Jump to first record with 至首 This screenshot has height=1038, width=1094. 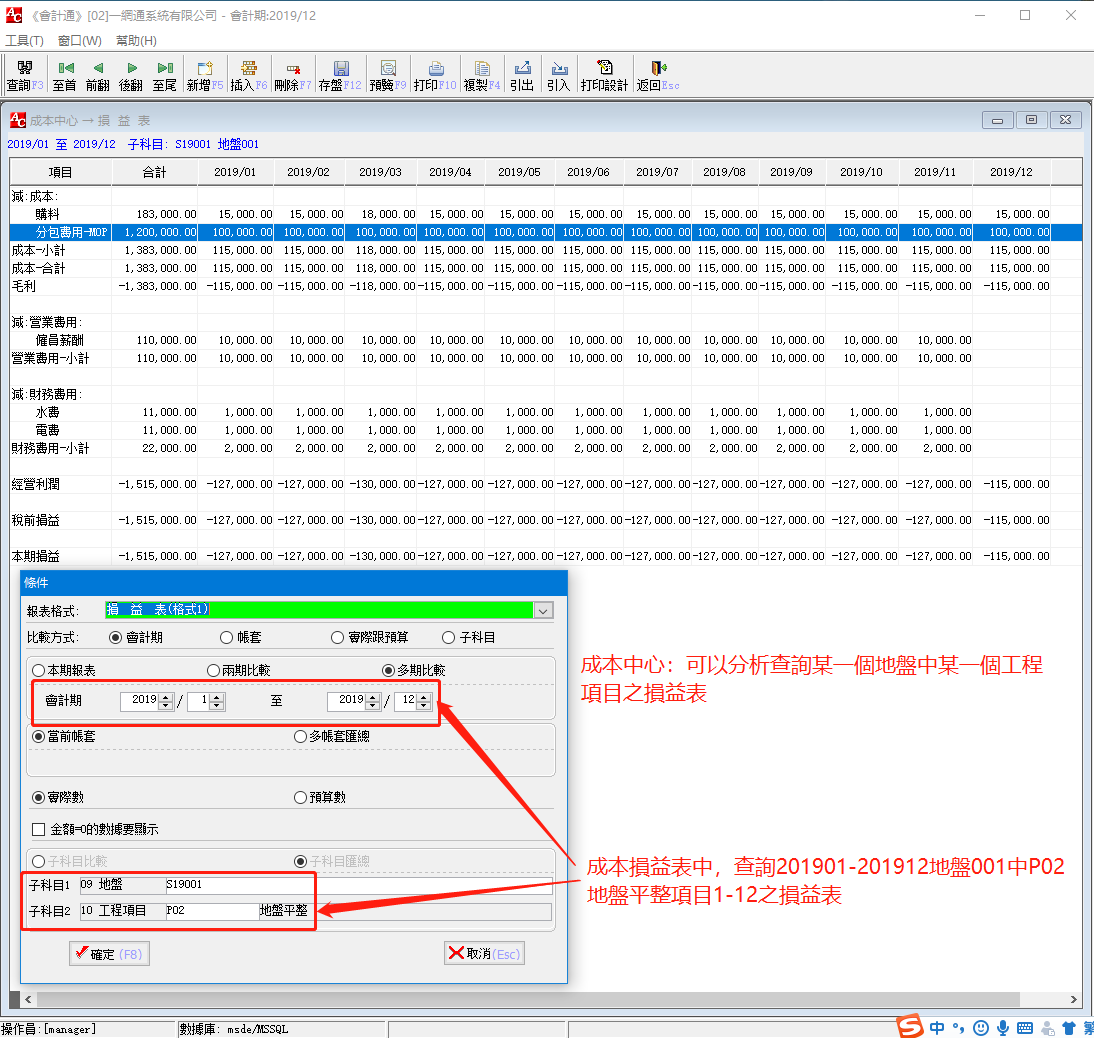pyautogui.click(x=66, y=68)
